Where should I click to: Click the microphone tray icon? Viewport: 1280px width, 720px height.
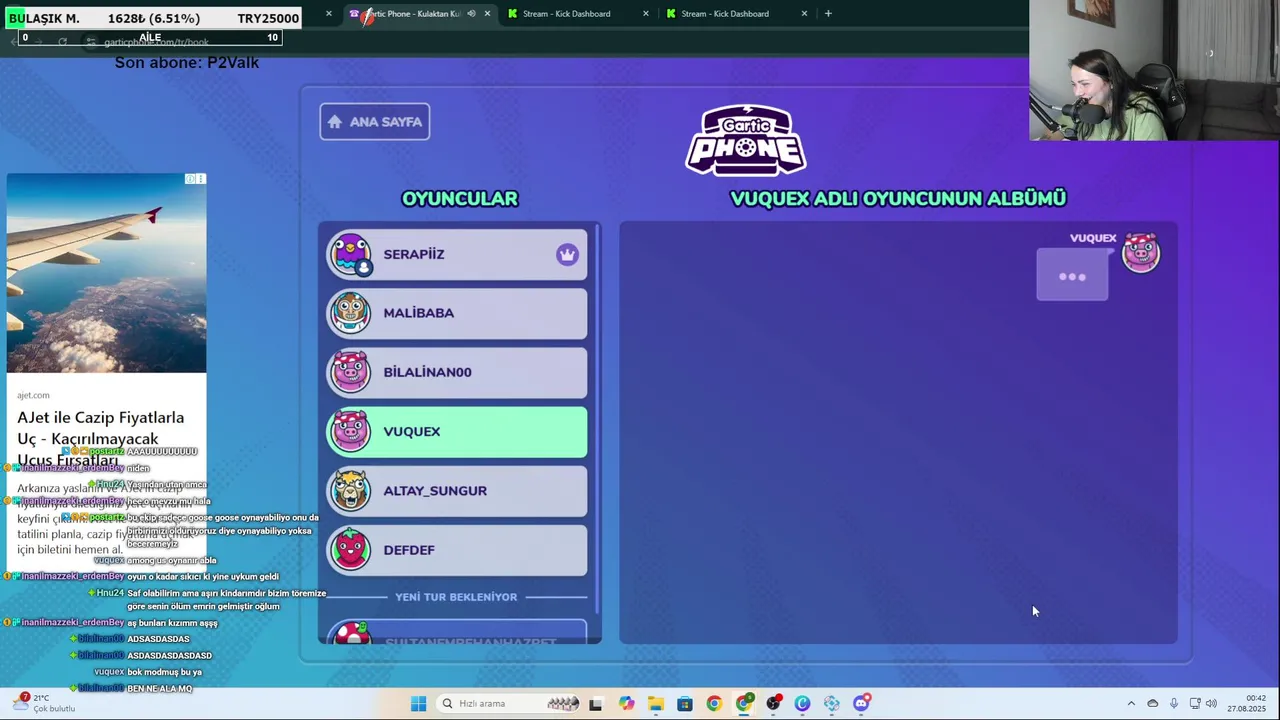(x=1174, y=704)
